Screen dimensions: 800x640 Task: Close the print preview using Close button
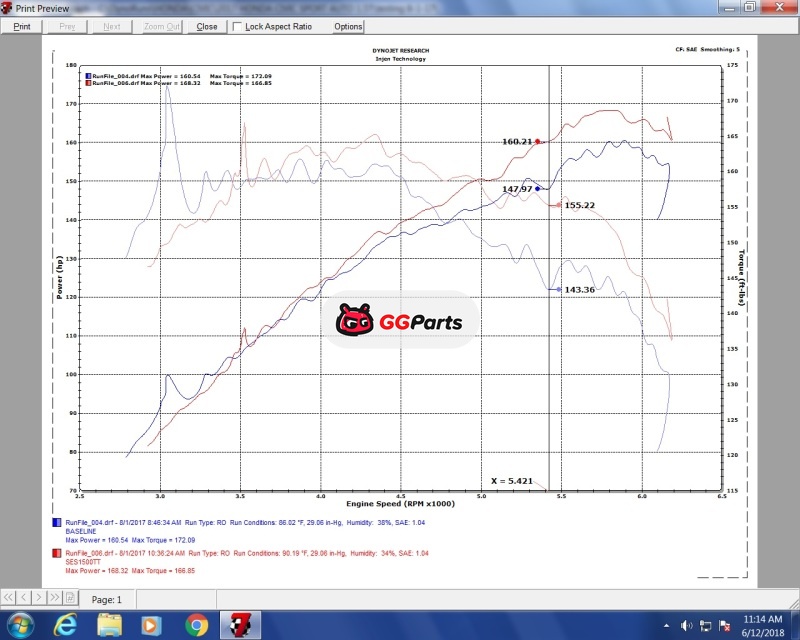click(207, 27)
